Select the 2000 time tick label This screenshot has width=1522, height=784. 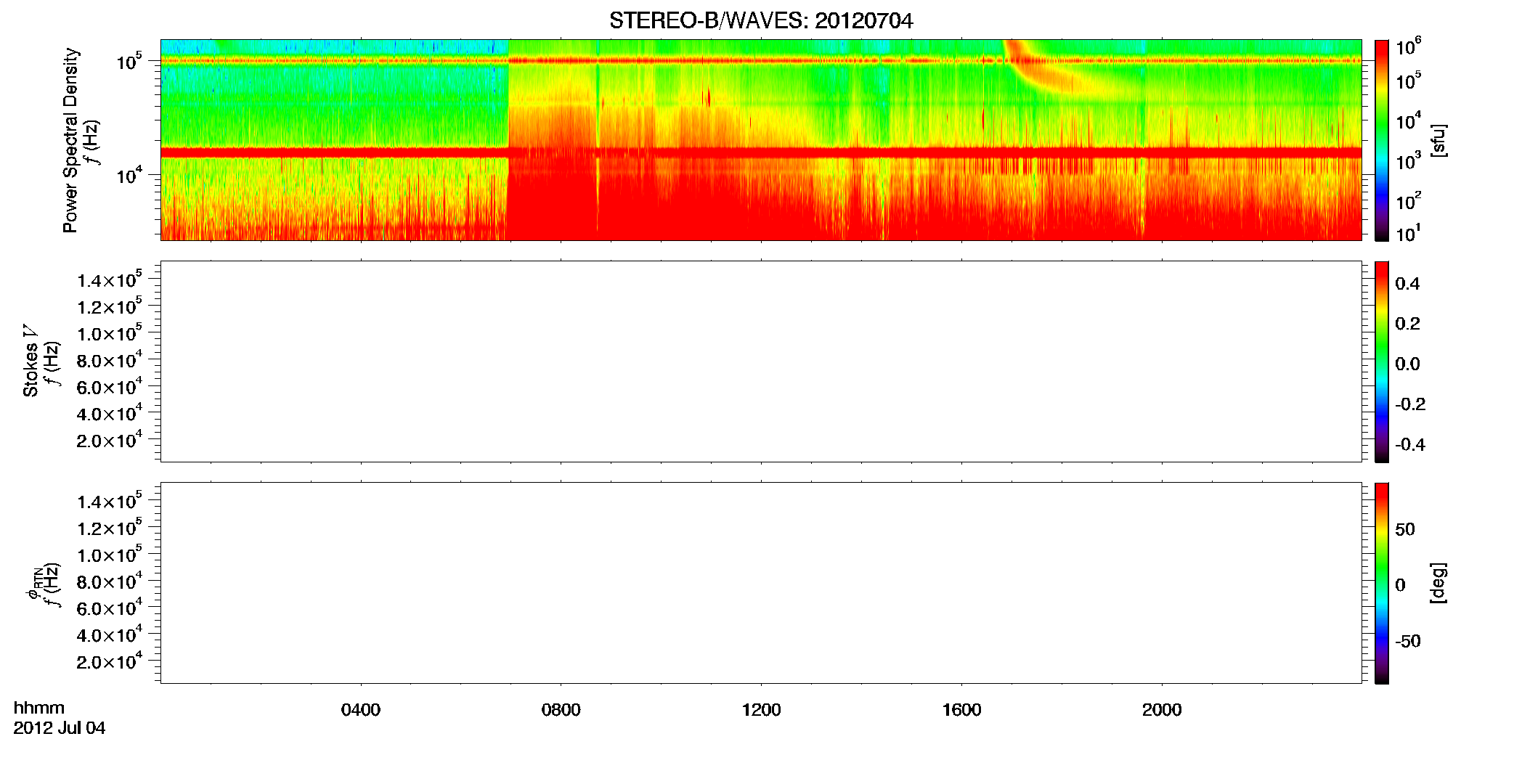tap(1162, 710)
